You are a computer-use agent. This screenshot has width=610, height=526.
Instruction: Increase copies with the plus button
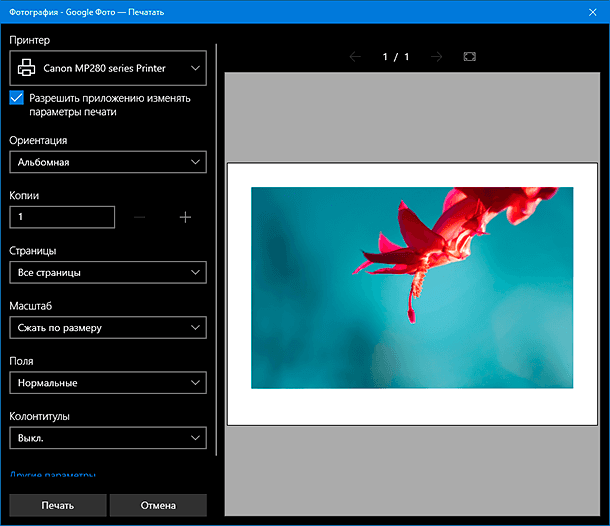coord(185,217)
